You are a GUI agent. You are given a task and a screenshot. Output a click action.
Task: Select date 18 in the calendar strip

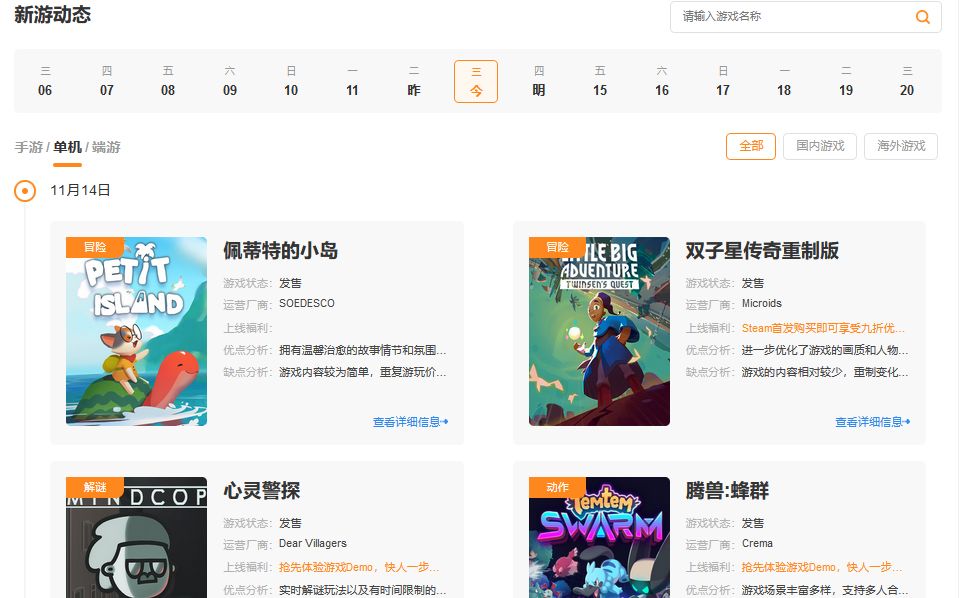(784, 81)
